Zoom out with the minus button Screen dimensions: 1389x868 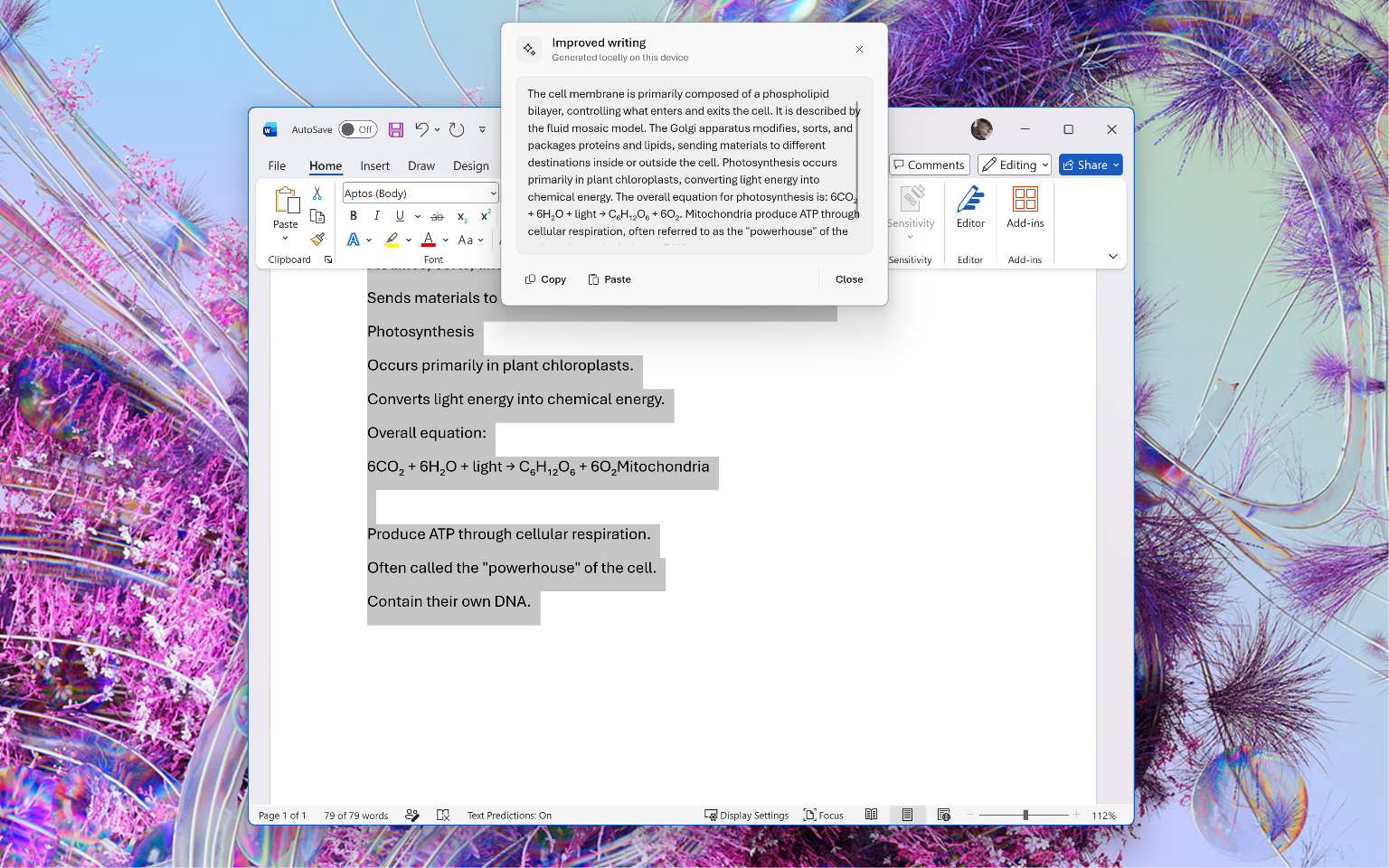970,815
